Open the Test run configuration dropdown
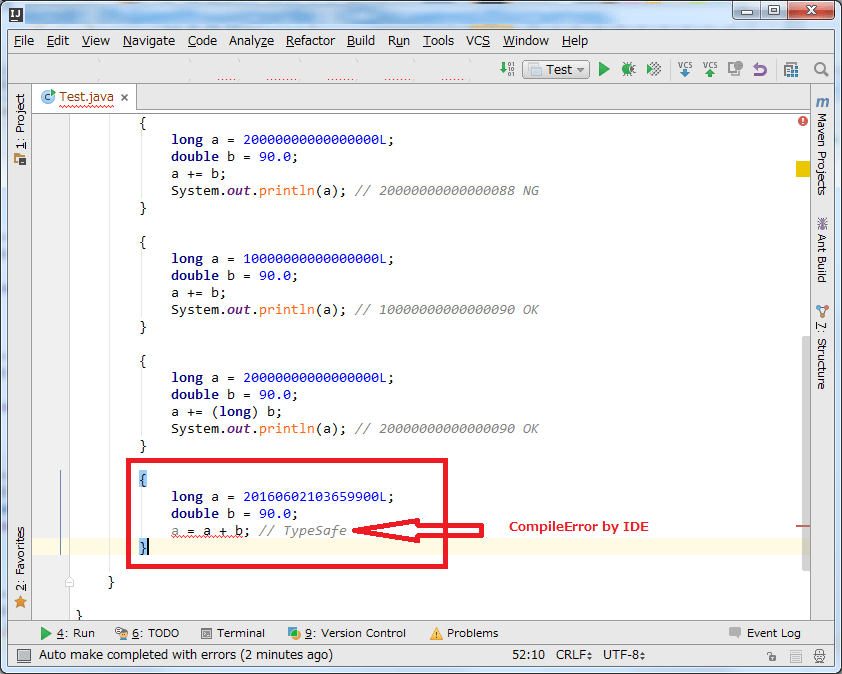This screenshot has height=674, width=842. (x=556, y=69)
